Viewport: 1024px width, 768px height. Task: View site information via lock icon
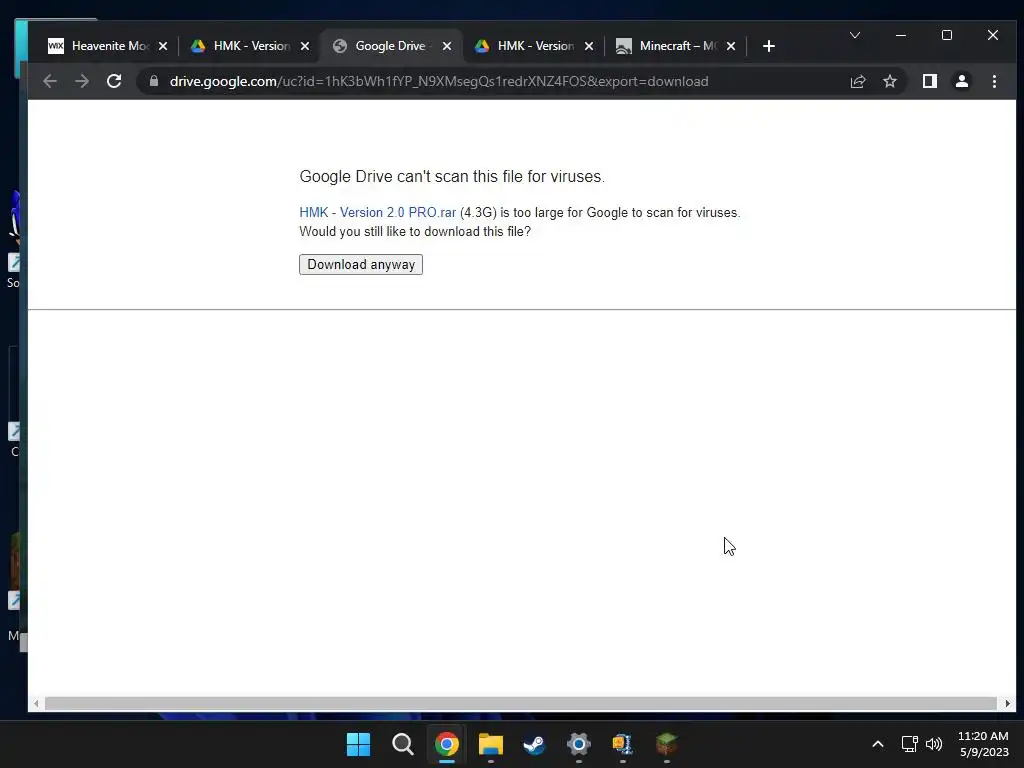click(x=154, y=81)
